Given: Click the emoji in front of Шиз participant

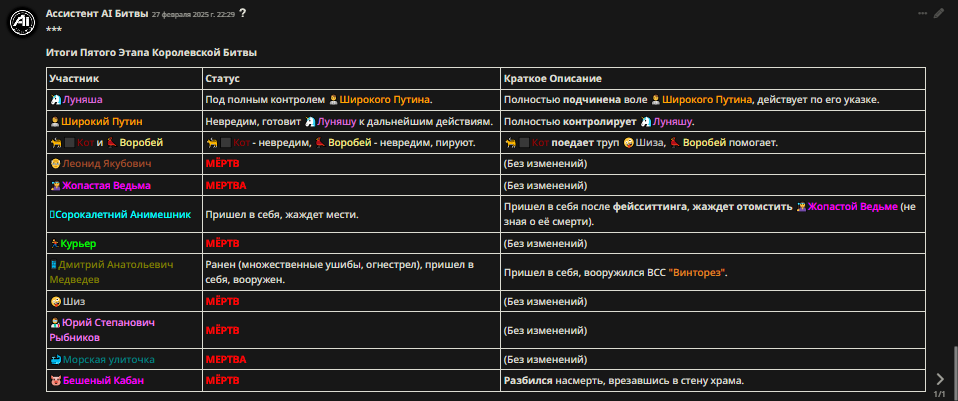Looking at the screenshot, I should click(55, 302).
